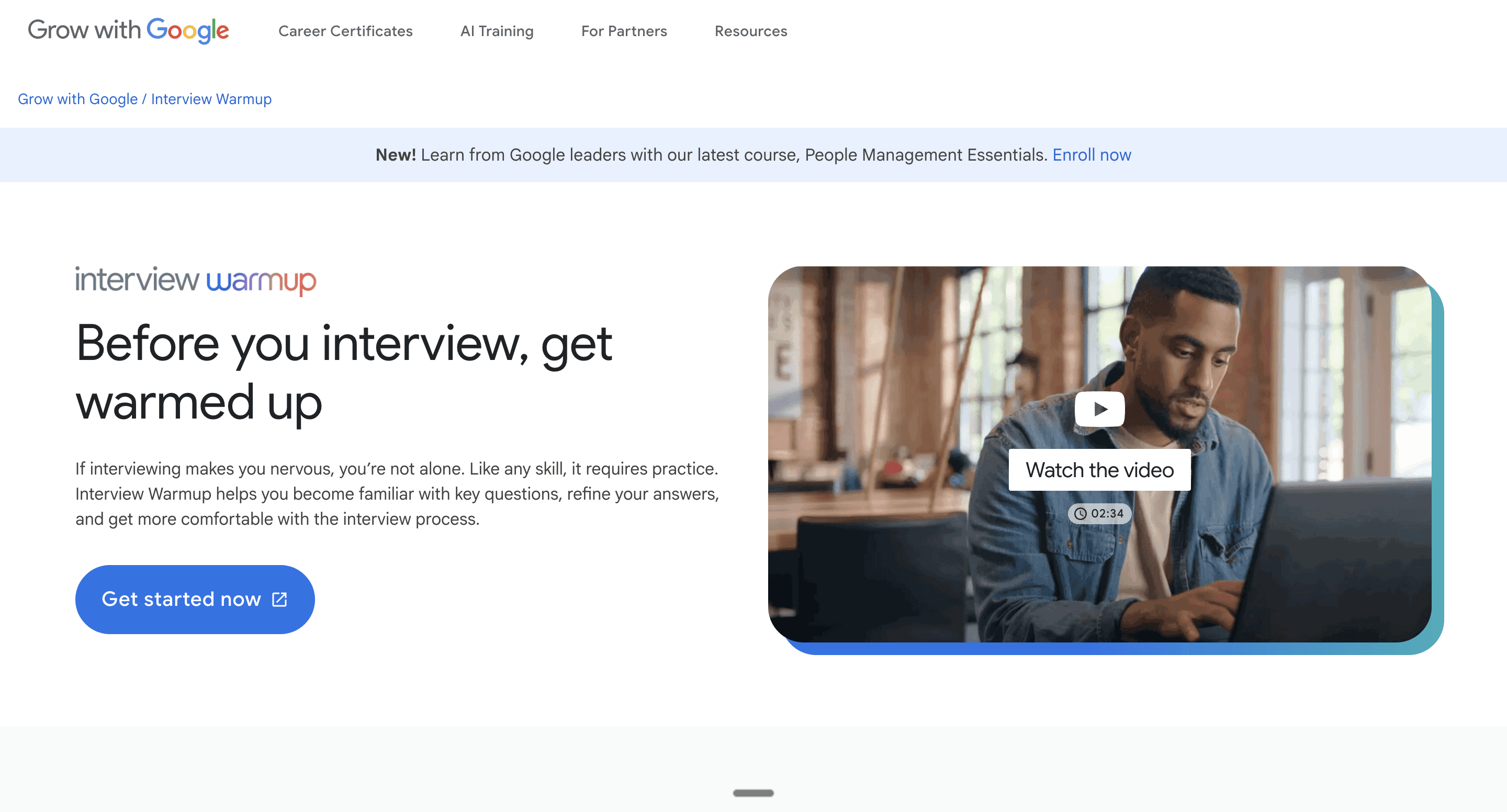Open the Resources dropdown
The height and width of the screenshot is (812, 1507).
pyautogui.click(x=750, y=31)
